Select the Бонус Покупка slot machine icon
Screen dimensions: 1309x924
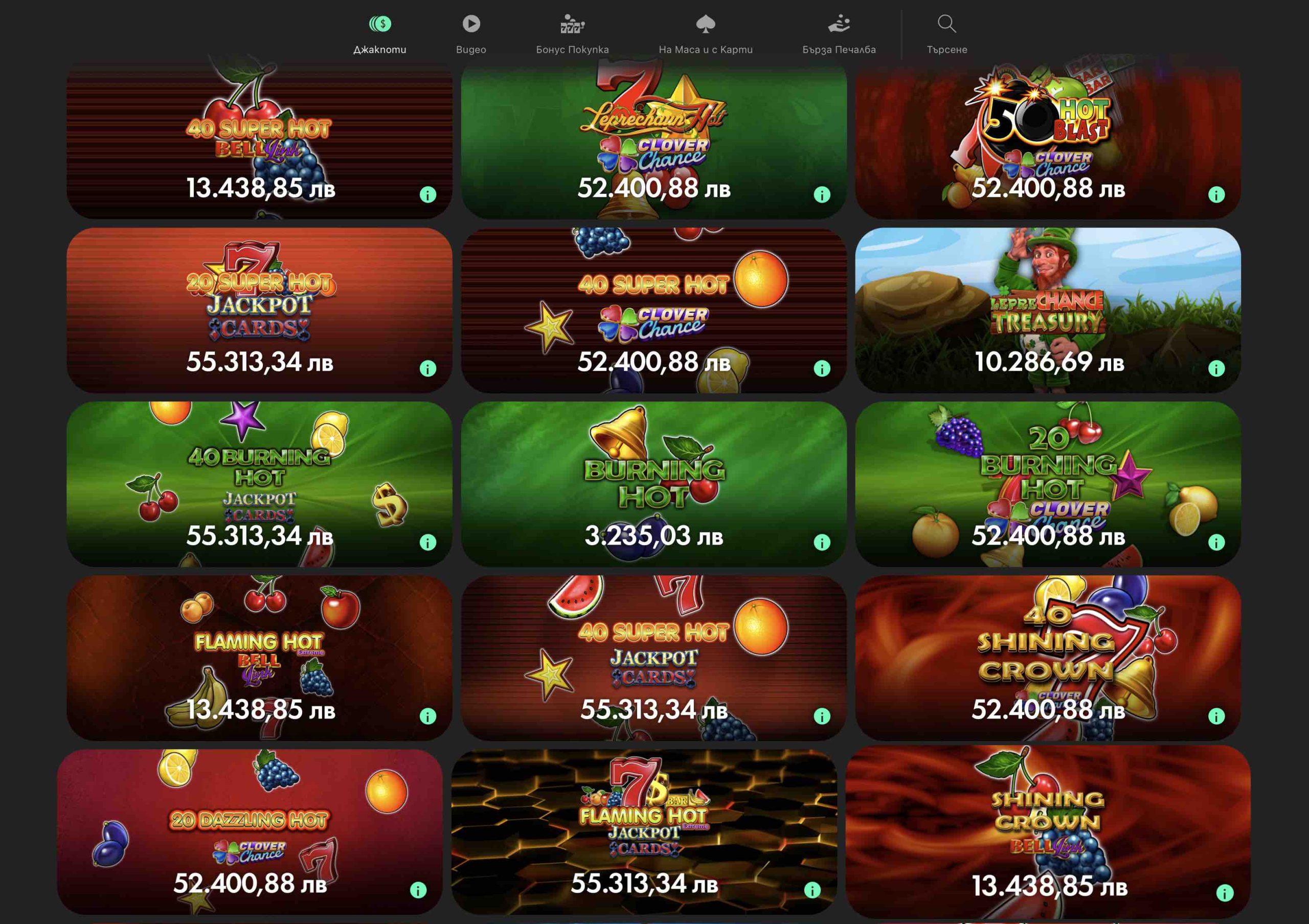[572, 24]
